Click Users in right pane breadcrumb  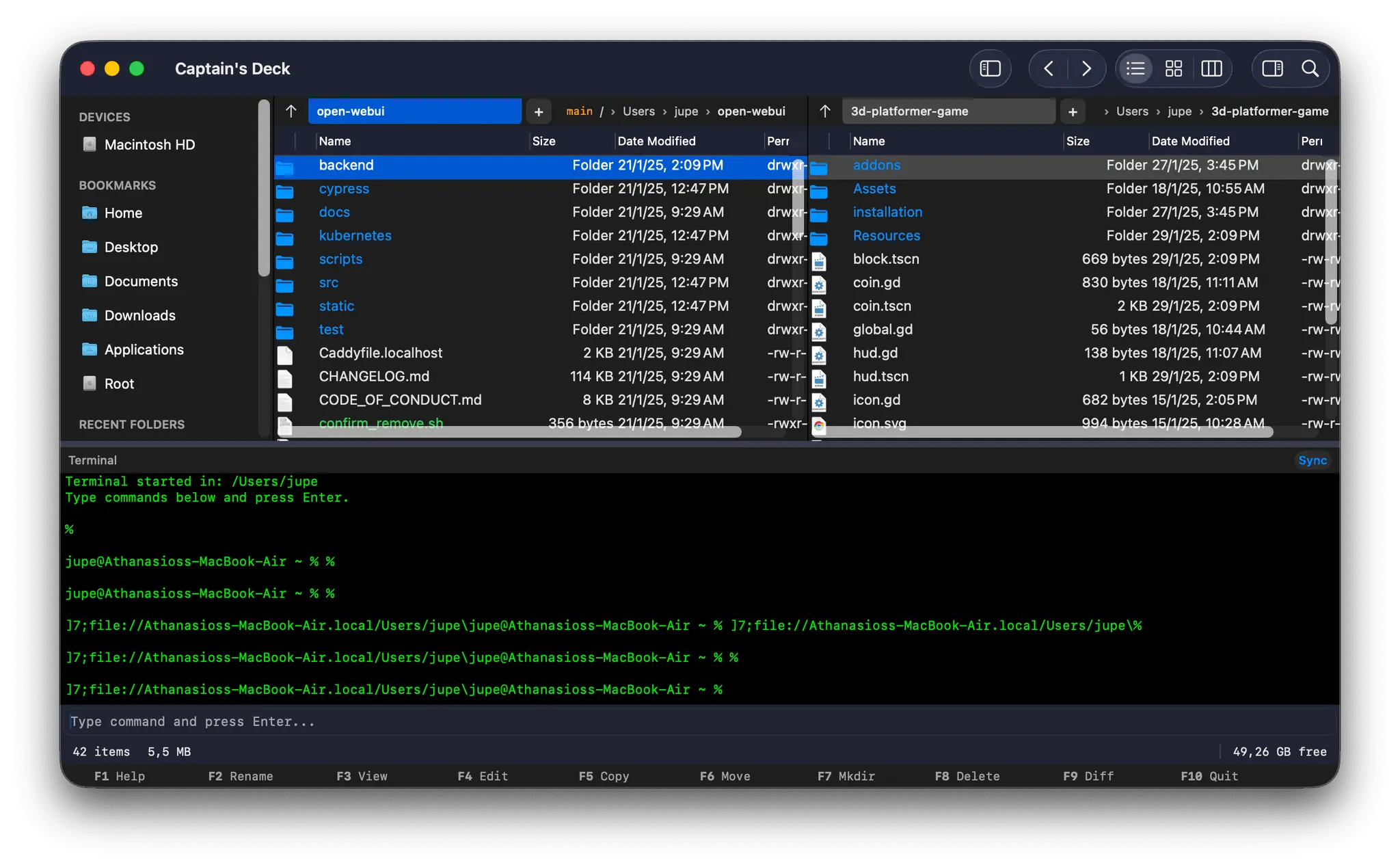pos(1132,111)
